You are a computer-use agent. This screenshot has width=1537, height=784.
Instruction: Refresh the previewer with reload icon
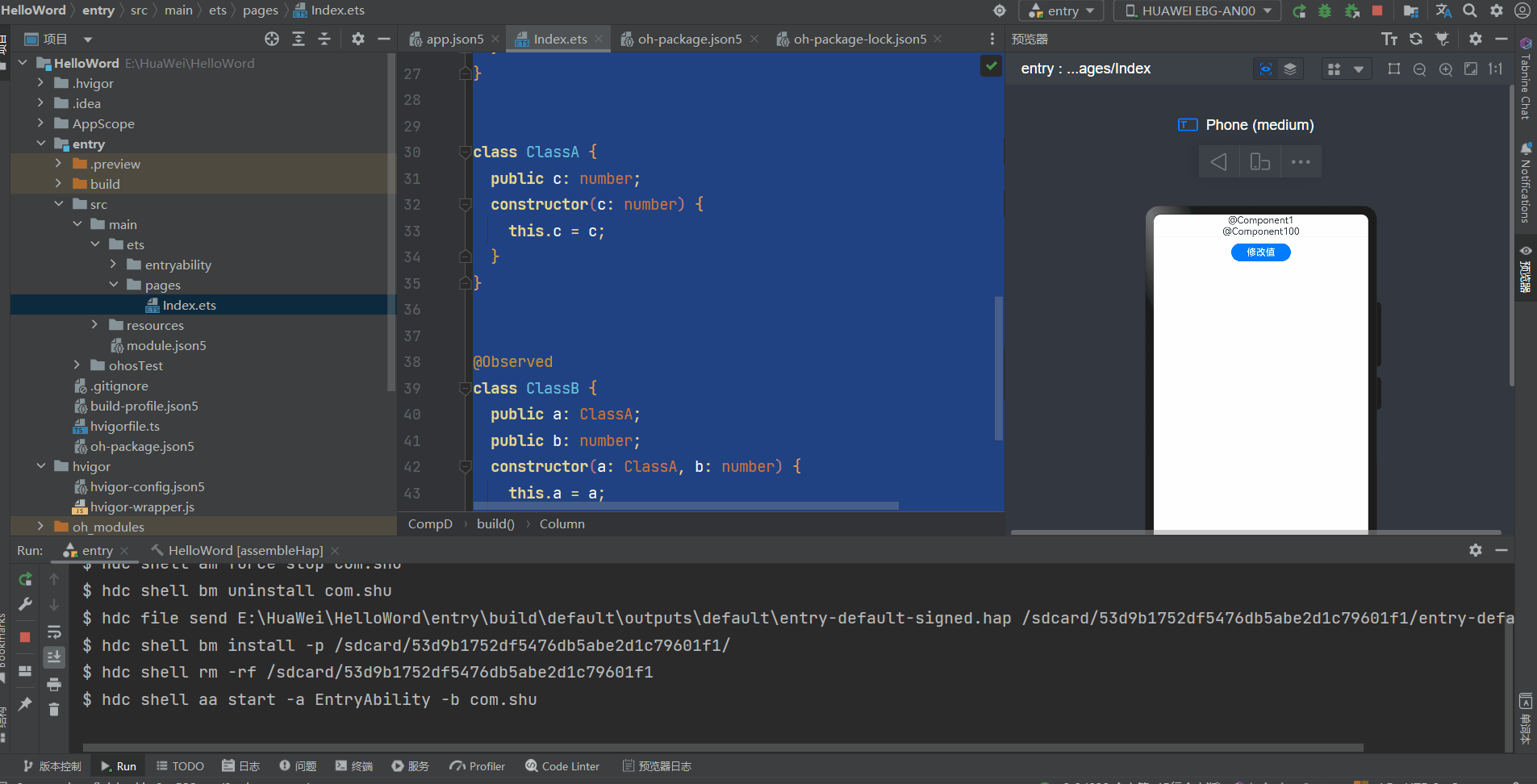1416,39
